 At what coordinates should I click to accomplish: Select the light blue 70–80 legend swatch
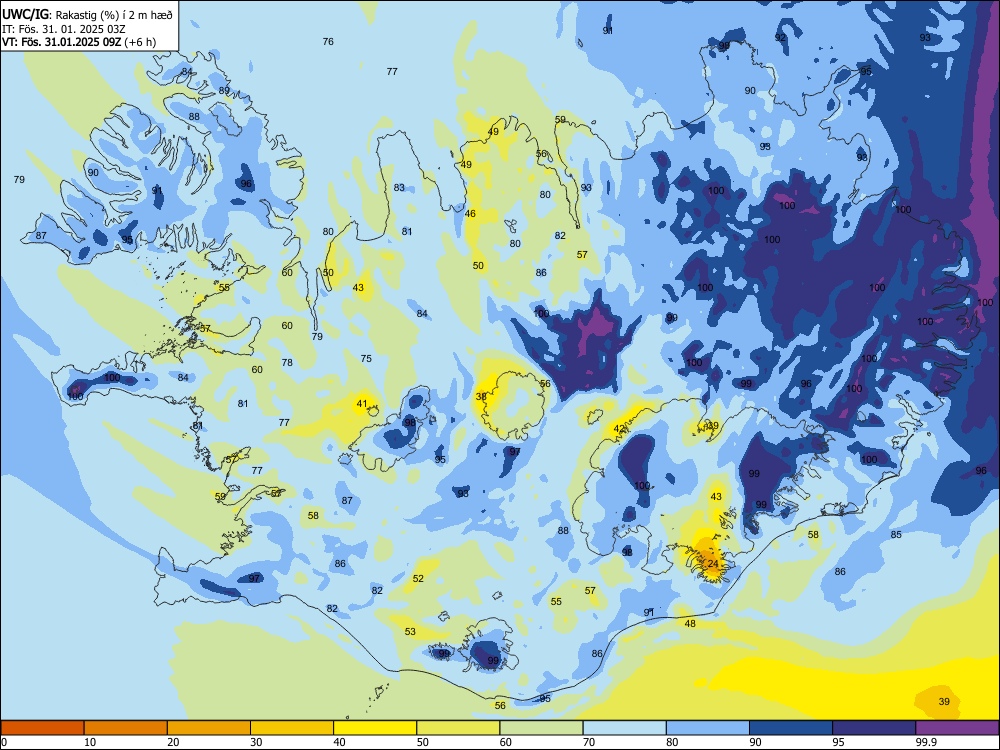point(624,728)
